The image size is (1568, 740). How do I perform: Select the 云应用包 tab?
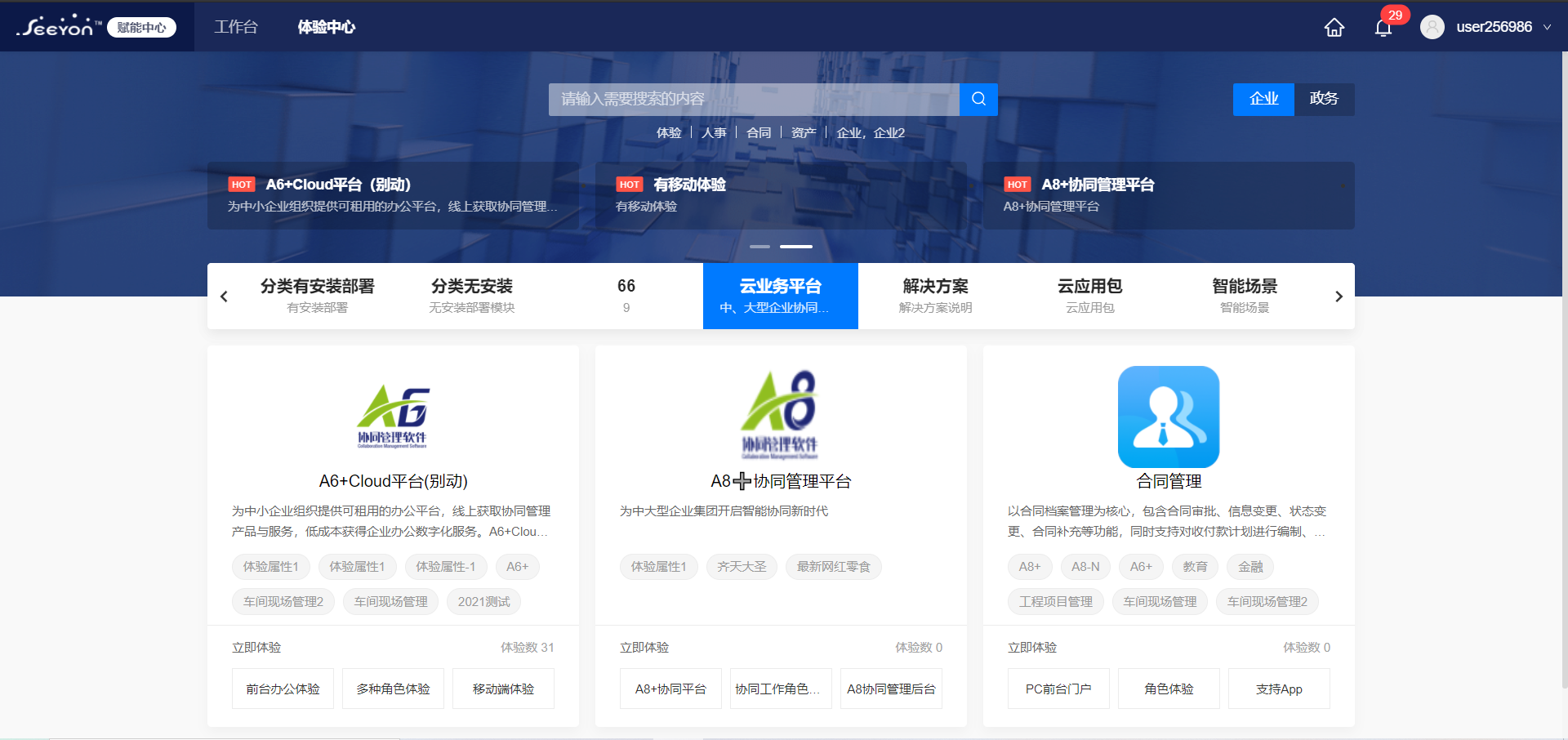click(x=1089, y=296)
